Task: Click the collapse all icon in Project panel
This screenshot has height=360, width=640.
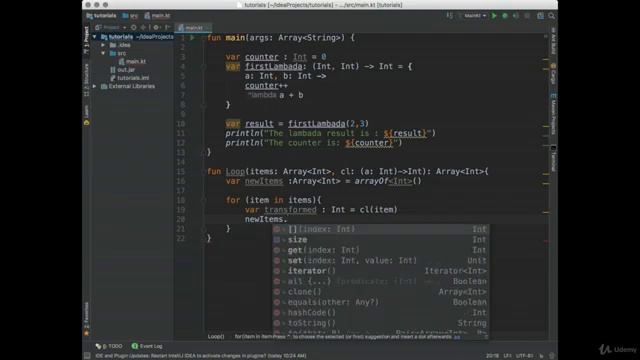Action: point(143,27)
